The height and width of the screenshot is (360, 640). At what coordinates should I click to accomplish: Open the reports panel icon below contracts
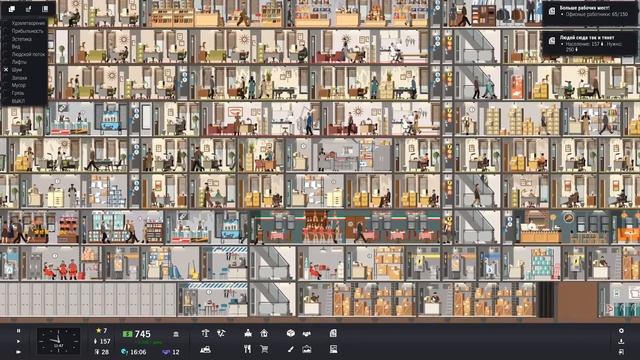click(333, 349)
